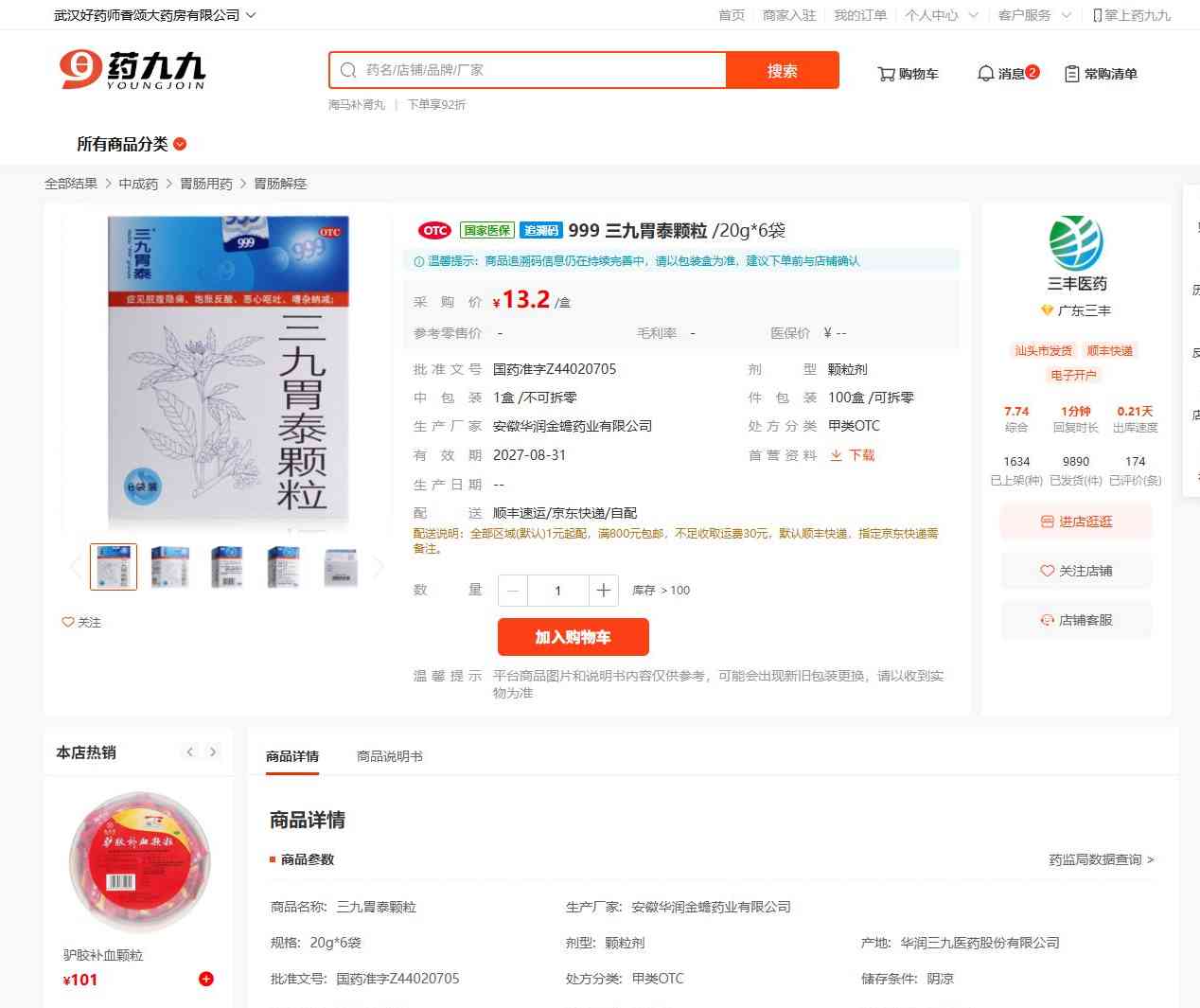Expand the 个人中心 dropdown
This screenshot has height=1008, width=1200.
[x=941, y=15]
